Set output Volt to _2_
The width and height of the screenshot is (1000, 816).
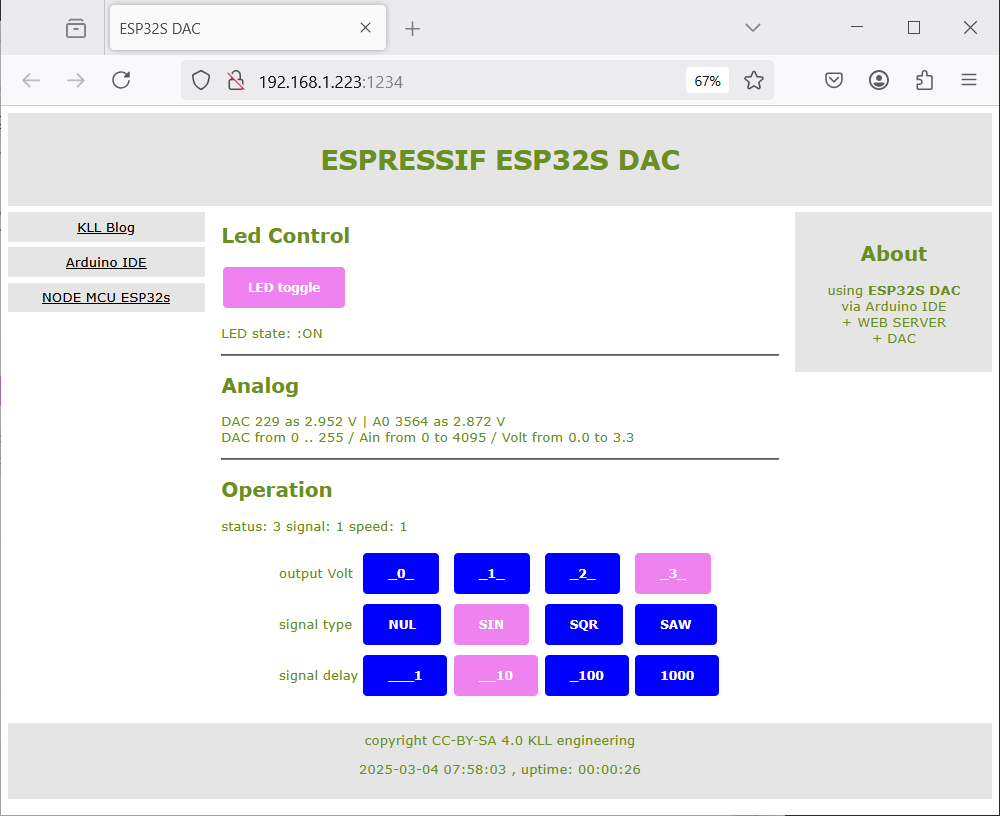582,574
